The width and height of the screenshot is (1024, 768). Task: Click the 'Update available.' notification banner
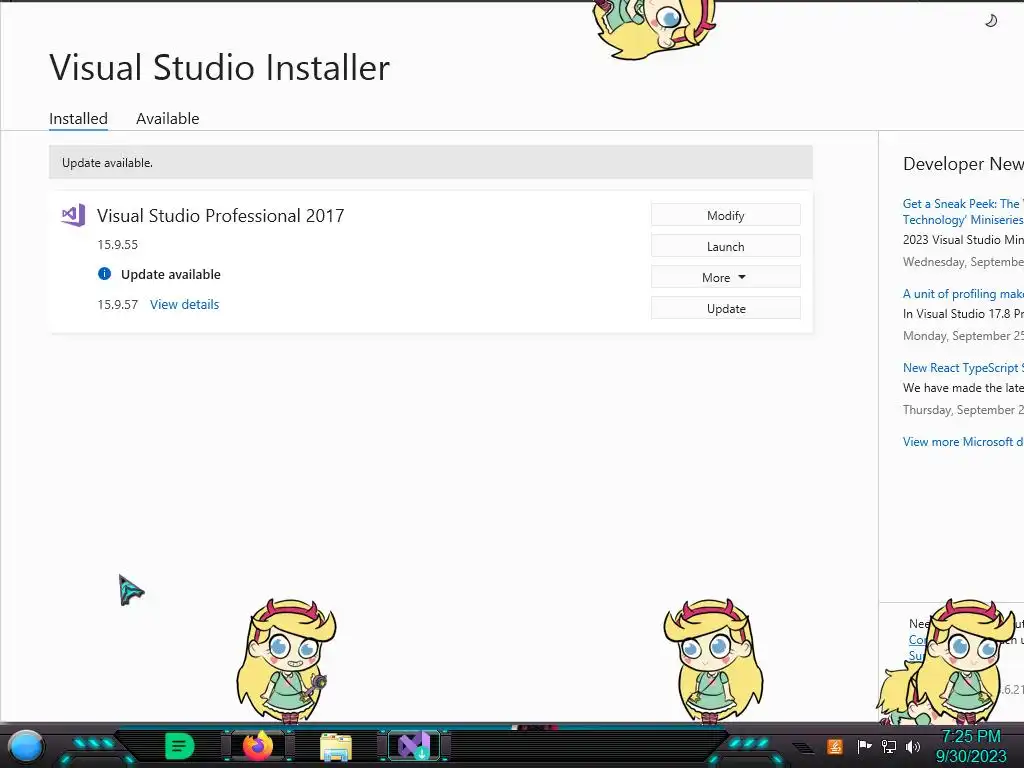[x=431, y=163]
